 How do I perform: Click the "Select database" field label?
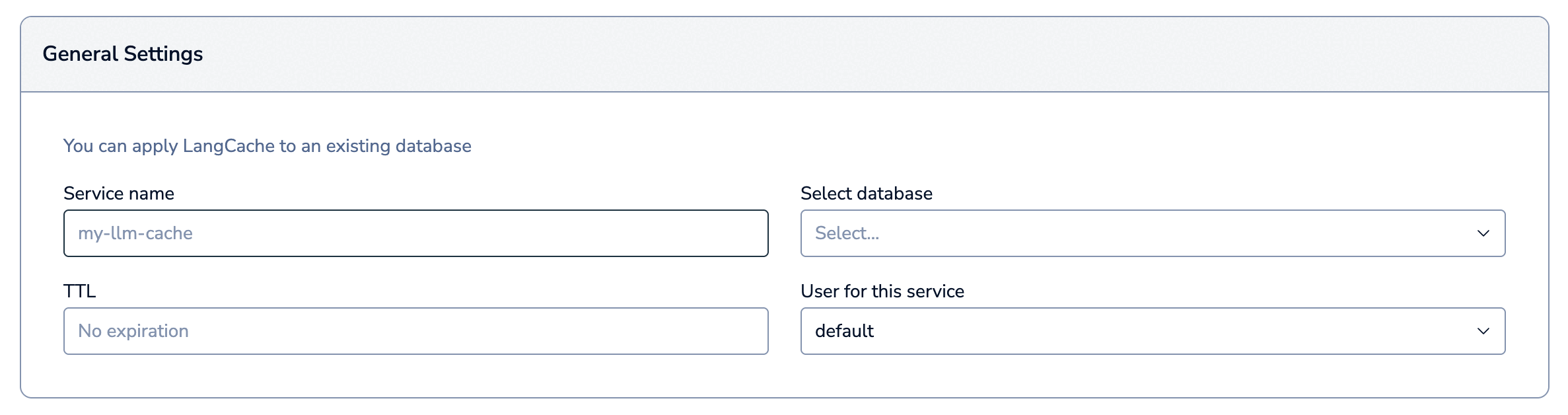pyautogui.click(x=866, y=194)
